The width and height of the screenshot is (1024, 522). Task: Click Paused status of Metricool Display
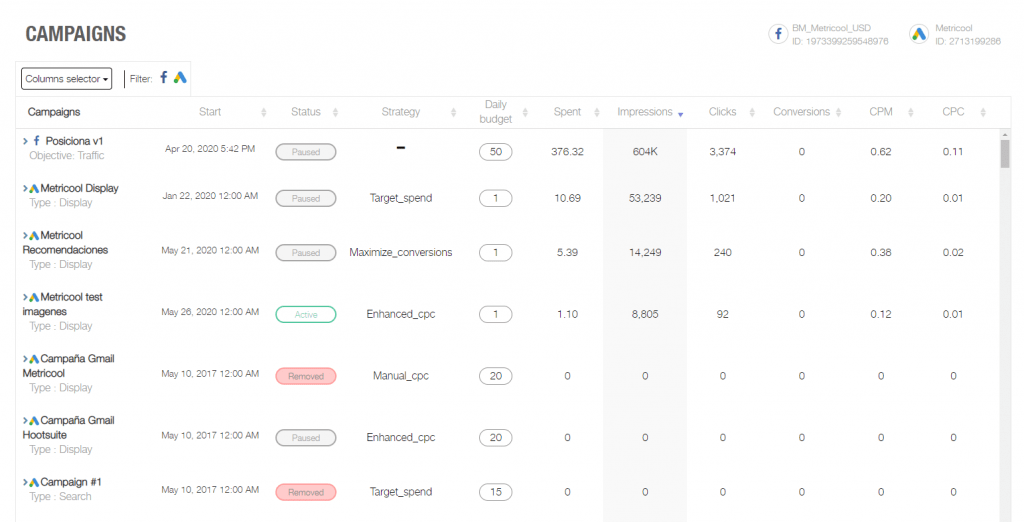click(x=306, y=198)
